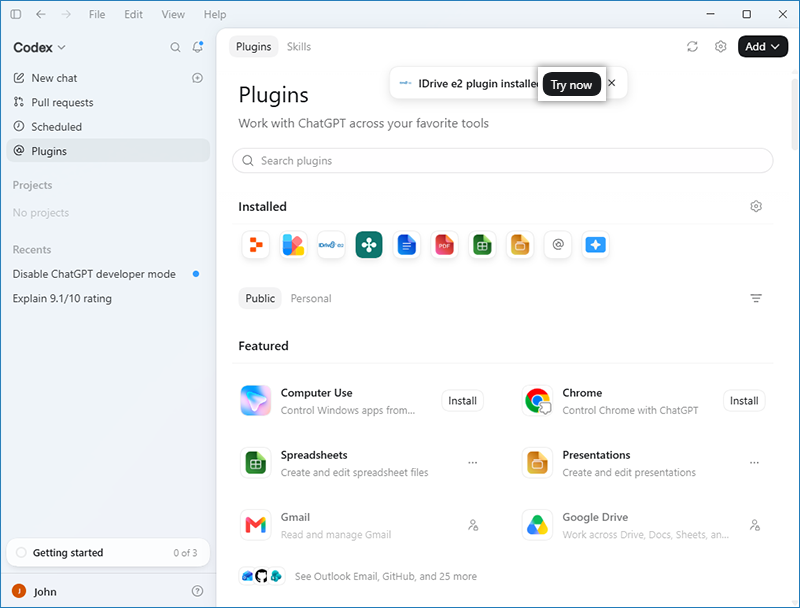Open the colorful shapes installed plugin icon
This screenshot has width=800, height=608.
pyautogui.click(x=293, y=245)
